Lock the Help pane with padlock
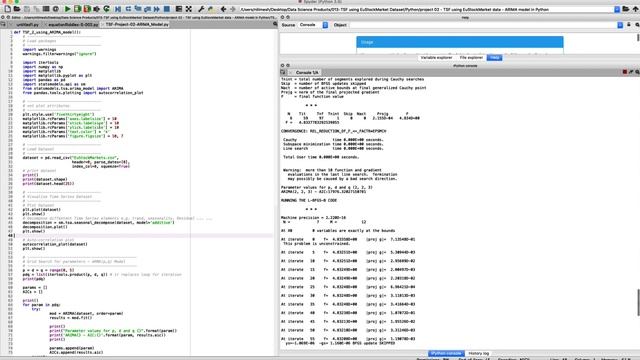This screenshot has width=640, height=360. click(x=629, y=25)
